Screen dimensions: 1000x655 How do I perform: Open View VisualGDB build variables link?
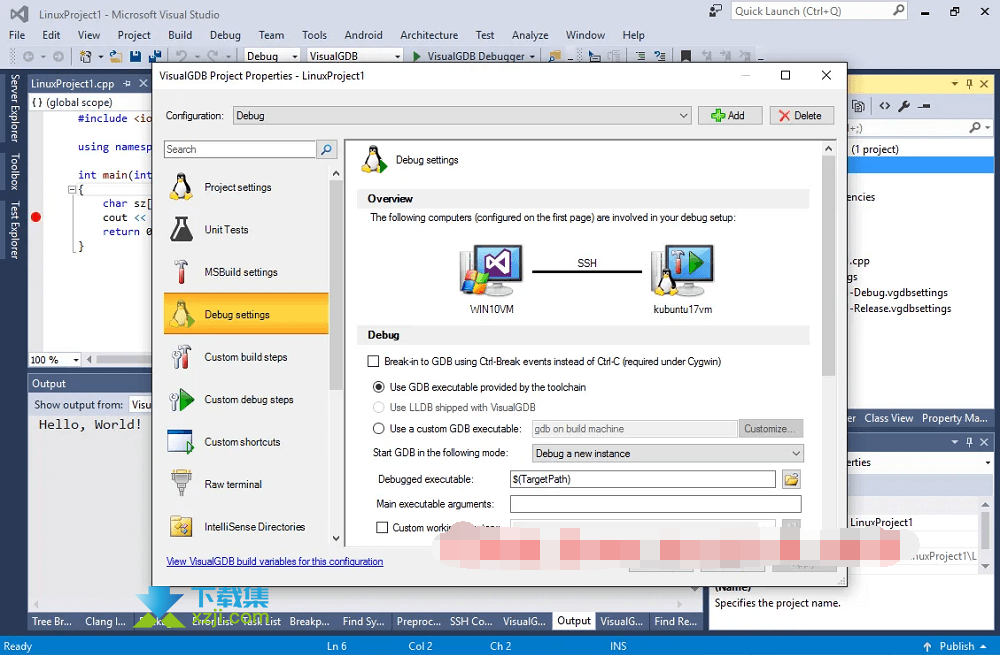(274, 562)
